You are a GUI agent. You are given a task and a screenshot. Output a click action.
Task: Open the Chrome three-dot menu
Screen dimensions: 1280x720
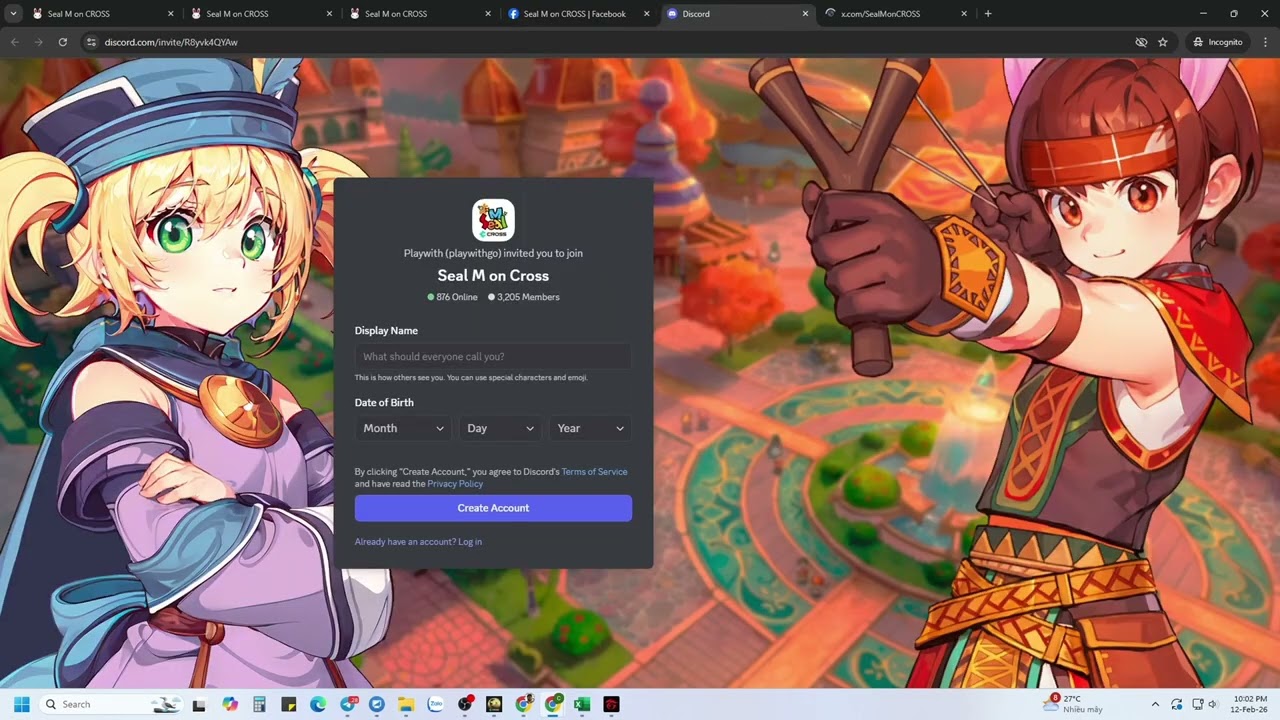click(1265, 42)
